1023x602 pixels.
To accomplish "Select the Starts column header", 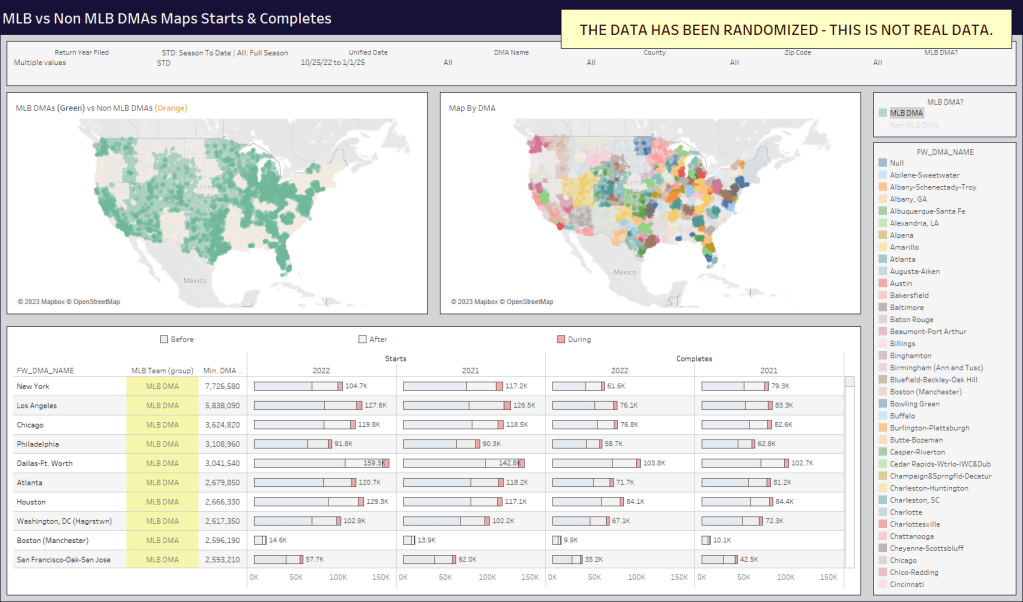I will (396, 357).
